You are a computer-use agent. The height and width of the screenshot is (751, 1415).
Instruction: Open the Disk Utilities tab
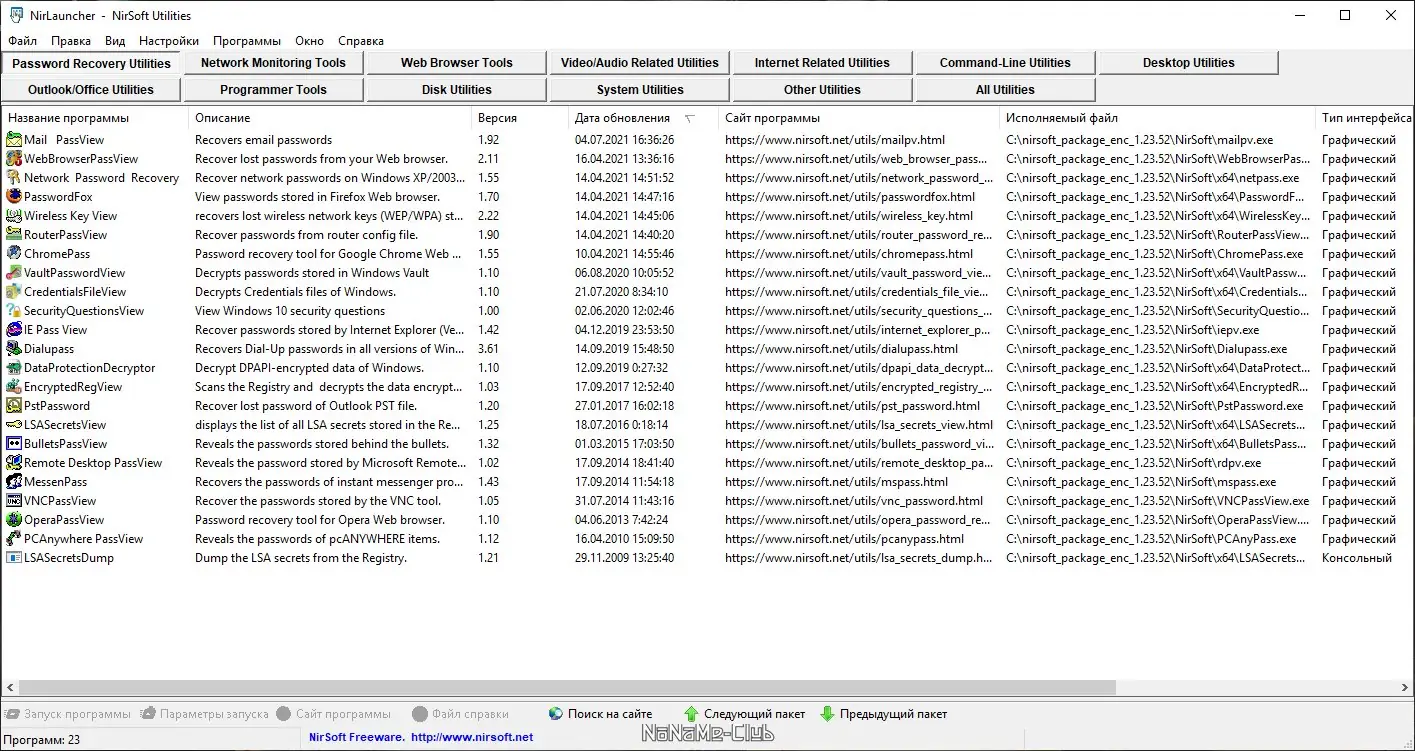coord(456,90)
